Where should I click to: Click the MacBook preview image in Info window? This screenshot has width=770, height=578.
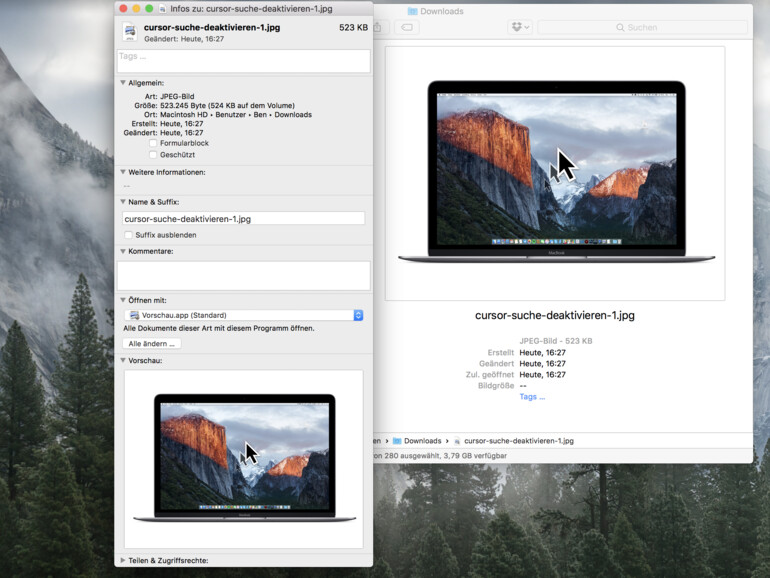pyautogui.click(x=245, y=458)
